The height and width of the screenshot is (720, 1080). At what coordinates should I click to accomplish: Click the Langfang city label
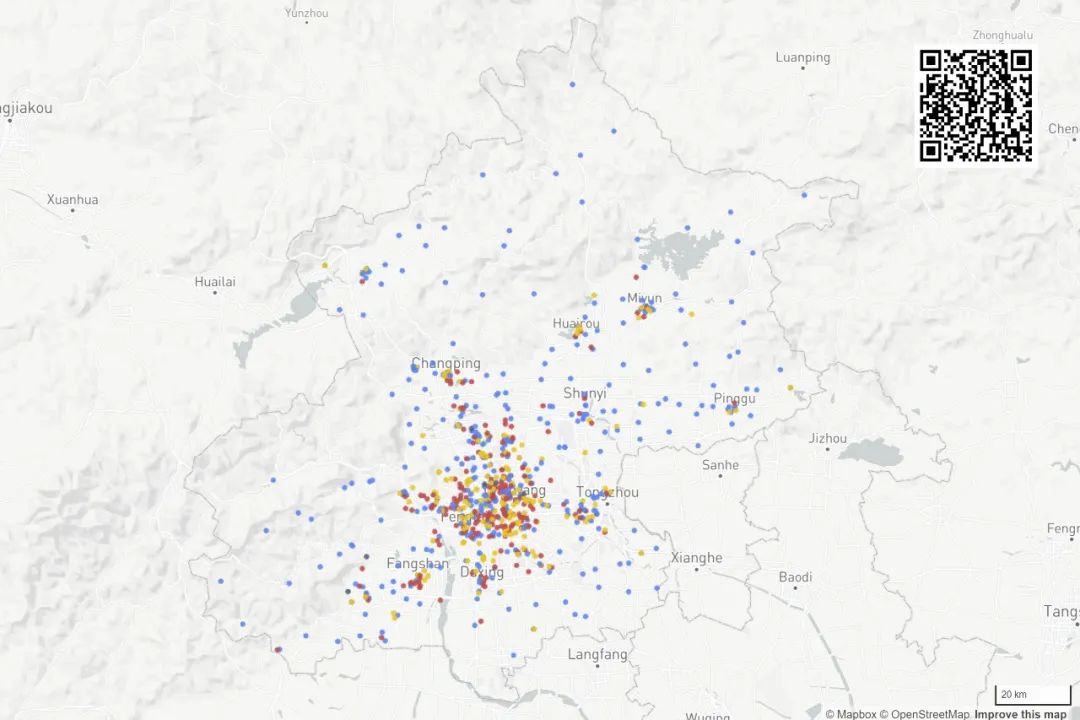point(598,655)
